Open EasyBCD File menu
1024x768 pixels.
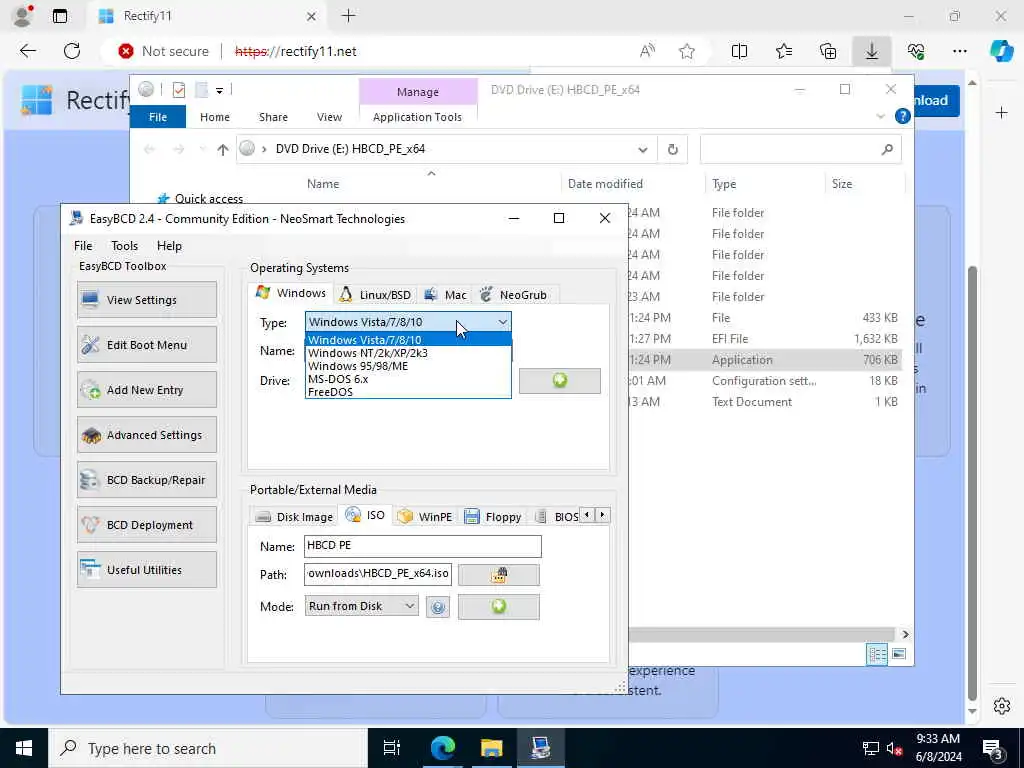(x=83, y=246)
